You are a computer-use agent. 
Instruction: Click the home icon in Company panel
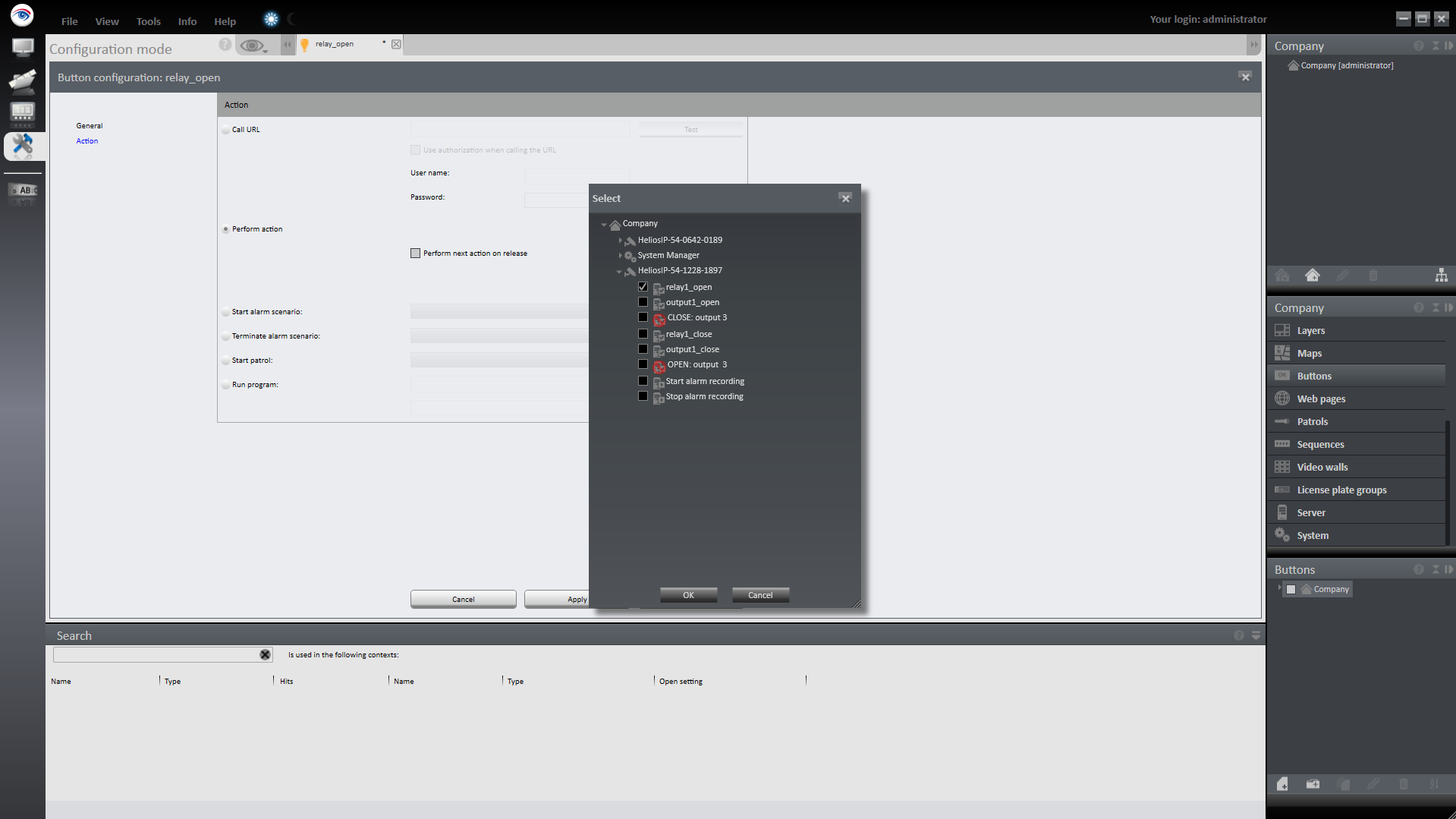coord(1312,276)
